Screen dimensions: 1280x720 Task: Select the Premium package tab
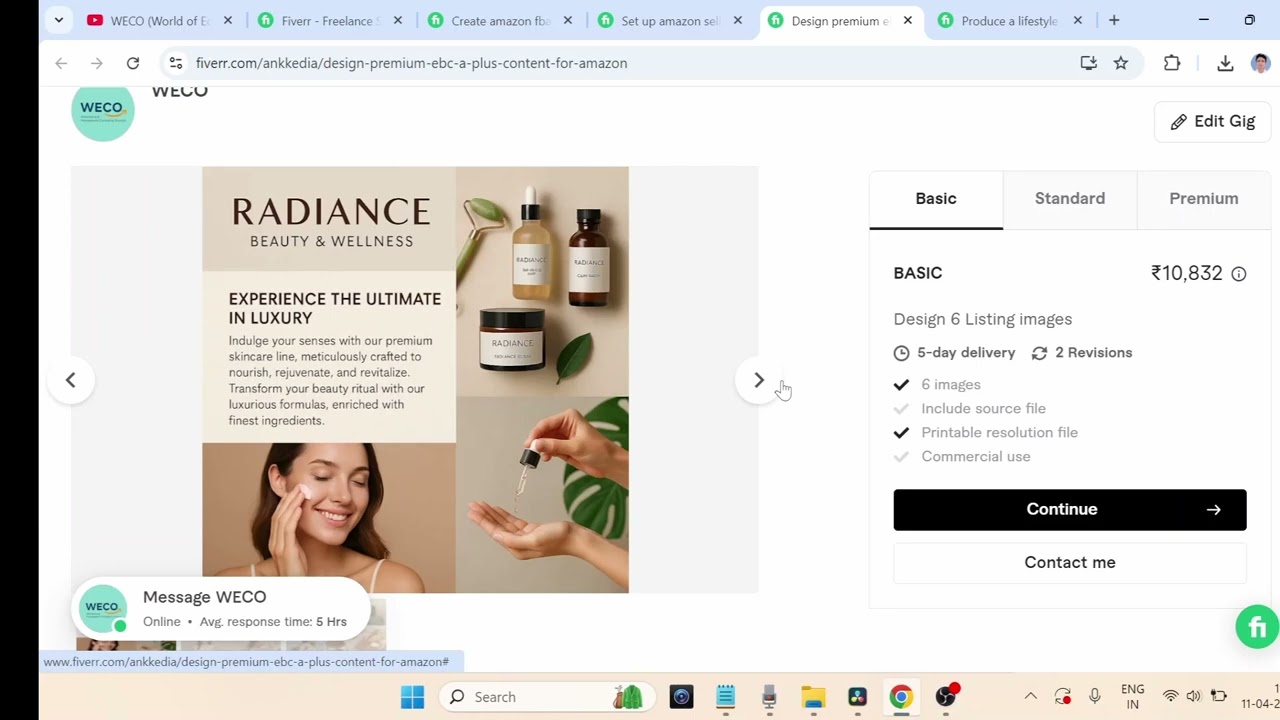tap(1204, 199)
